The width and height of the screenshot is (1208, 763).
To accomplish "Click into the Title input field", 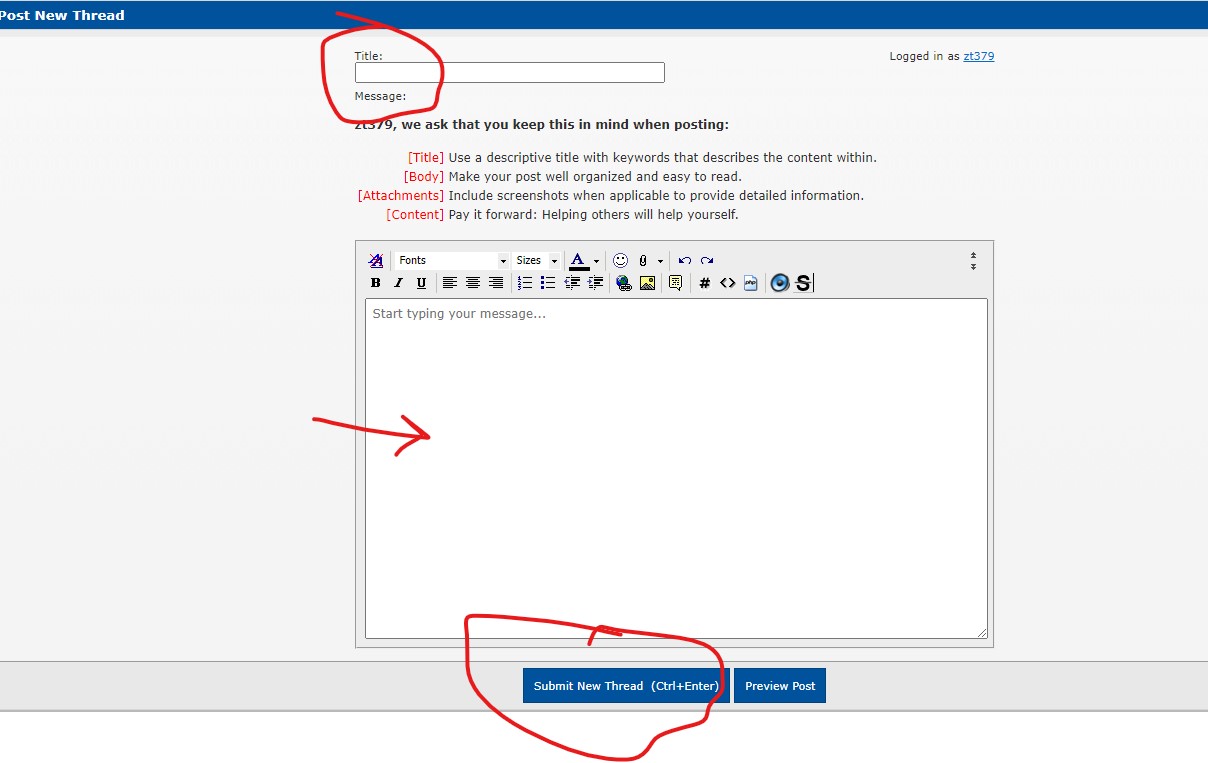I will click(x=510, y=72).
